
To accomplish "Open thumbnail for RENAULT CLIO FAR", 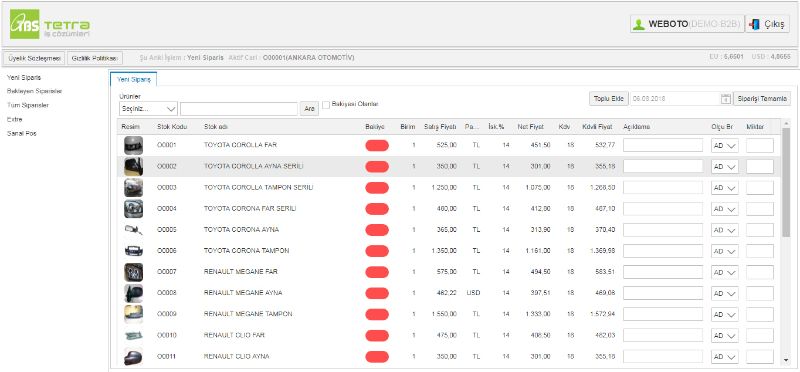I will pos(133,335).
